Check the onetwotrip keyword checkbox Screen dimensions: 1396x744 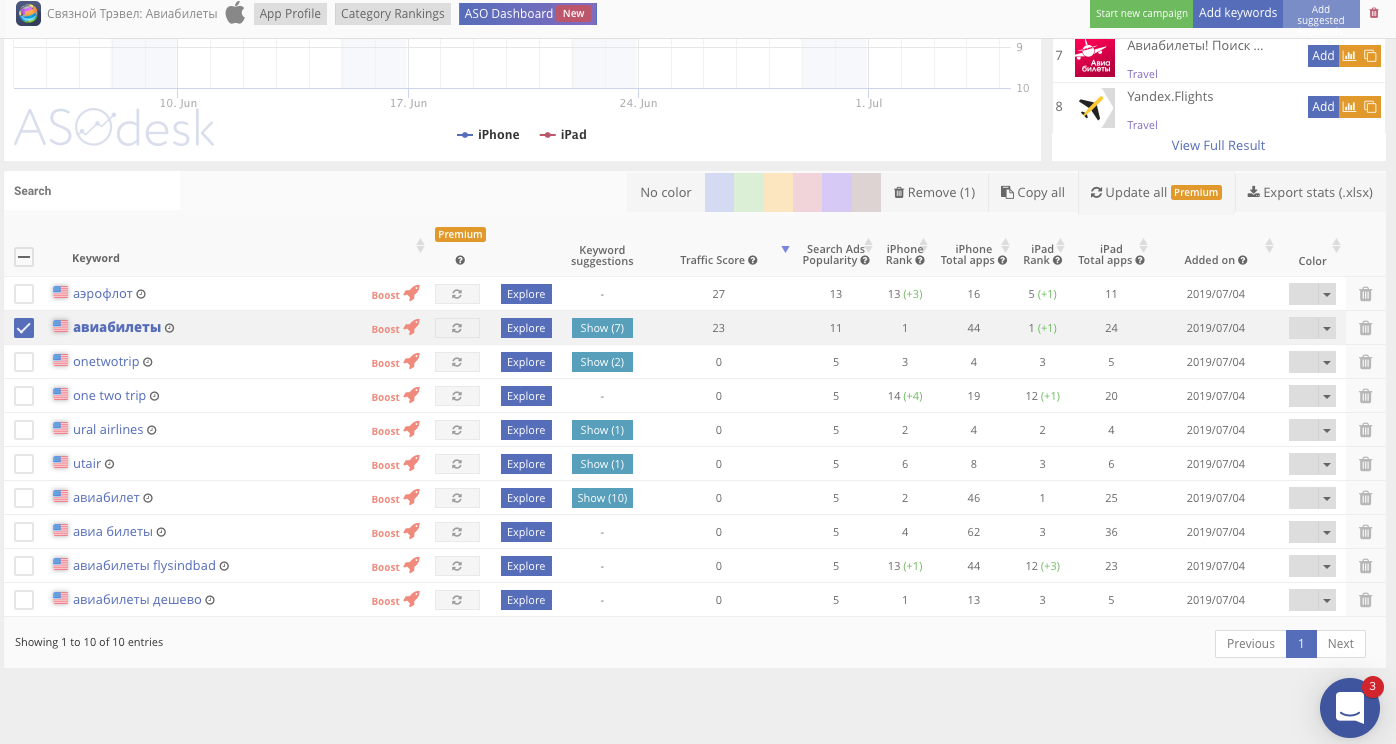coord(24,362)
